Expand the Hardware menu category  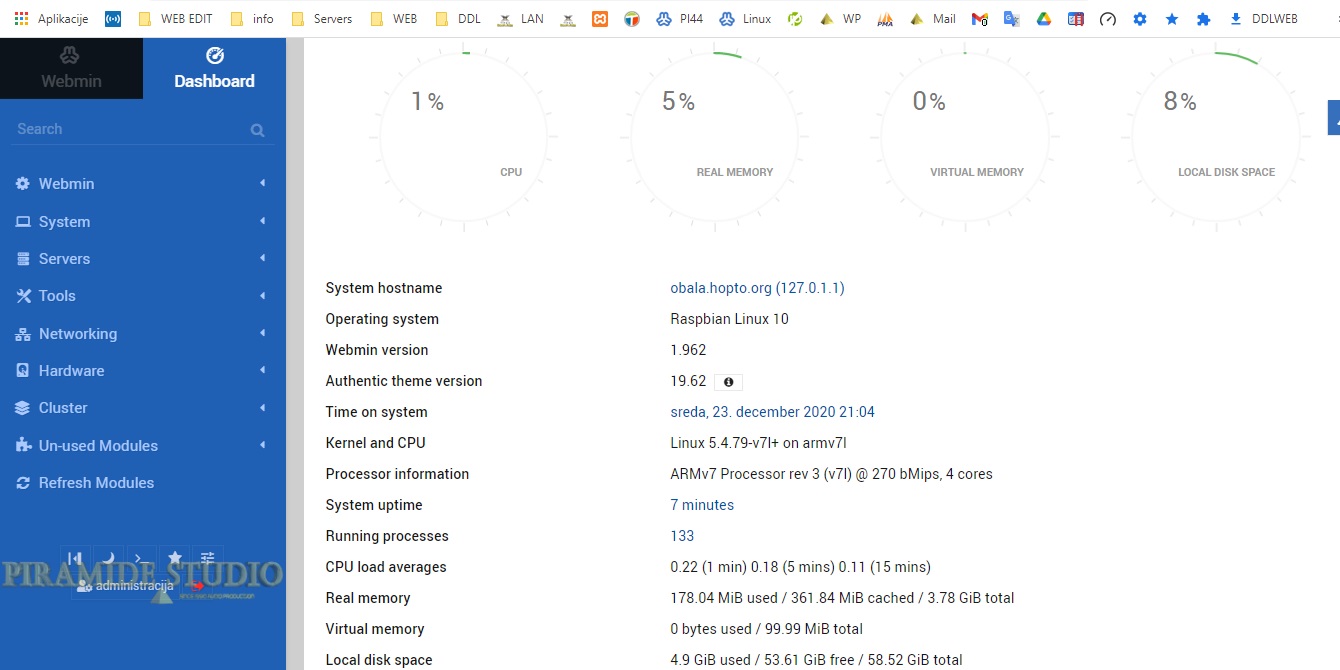pos(143,371)
